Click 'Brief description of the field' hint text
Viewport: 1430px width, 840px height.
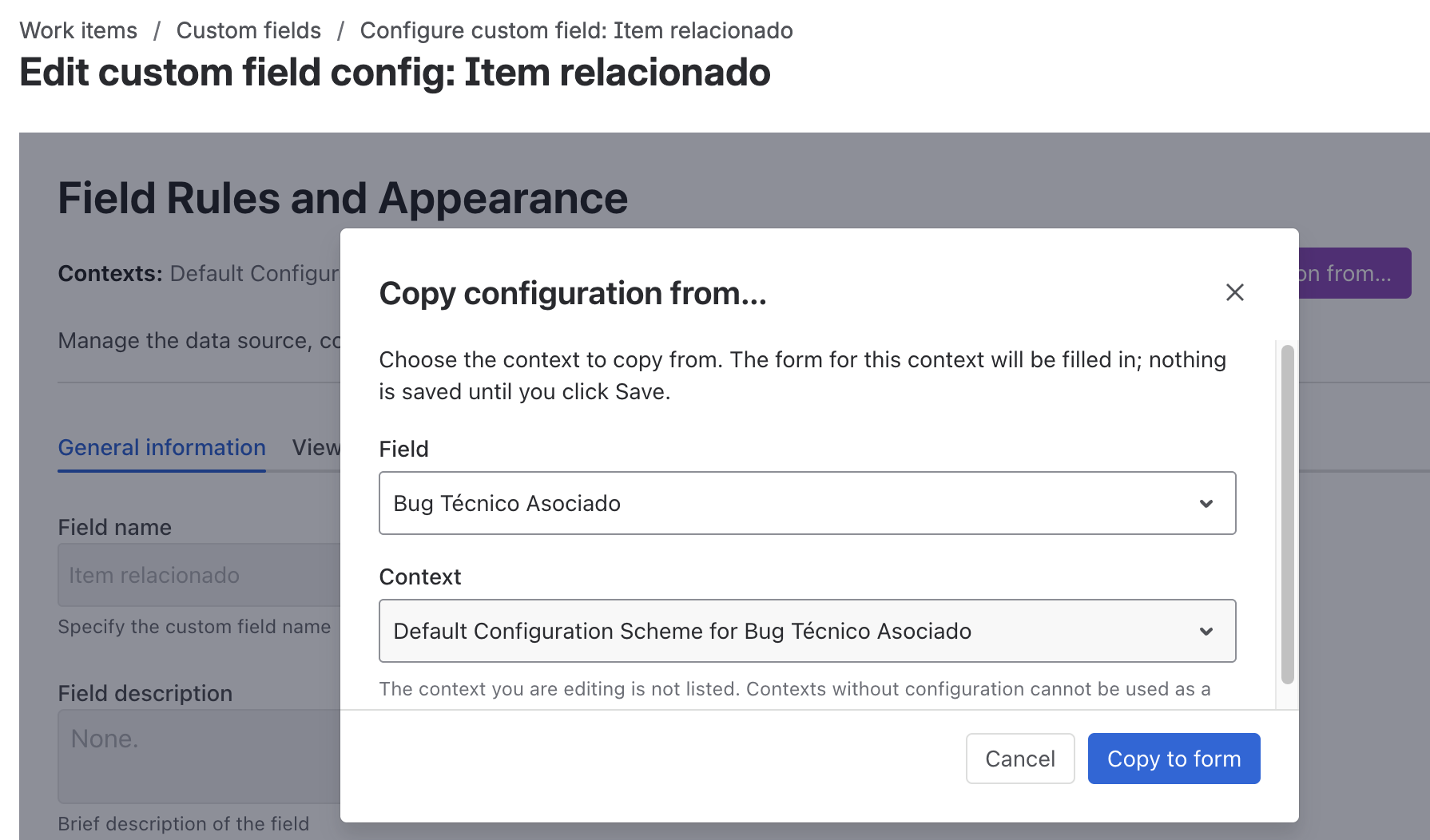[x=183, y=823]
